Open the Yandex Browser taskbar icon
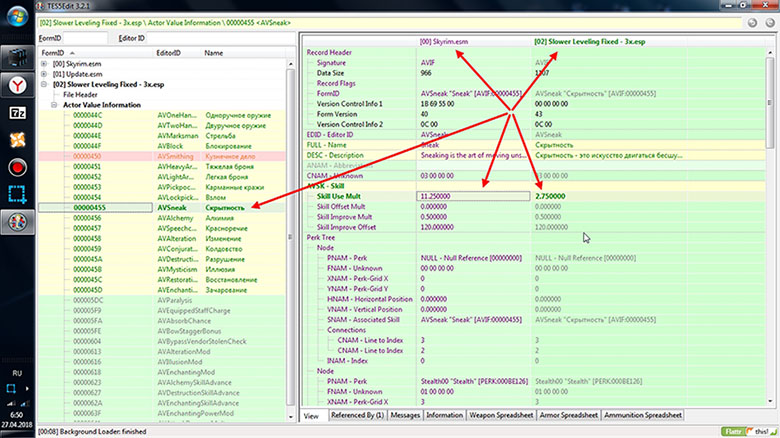 tap(17, 86)
